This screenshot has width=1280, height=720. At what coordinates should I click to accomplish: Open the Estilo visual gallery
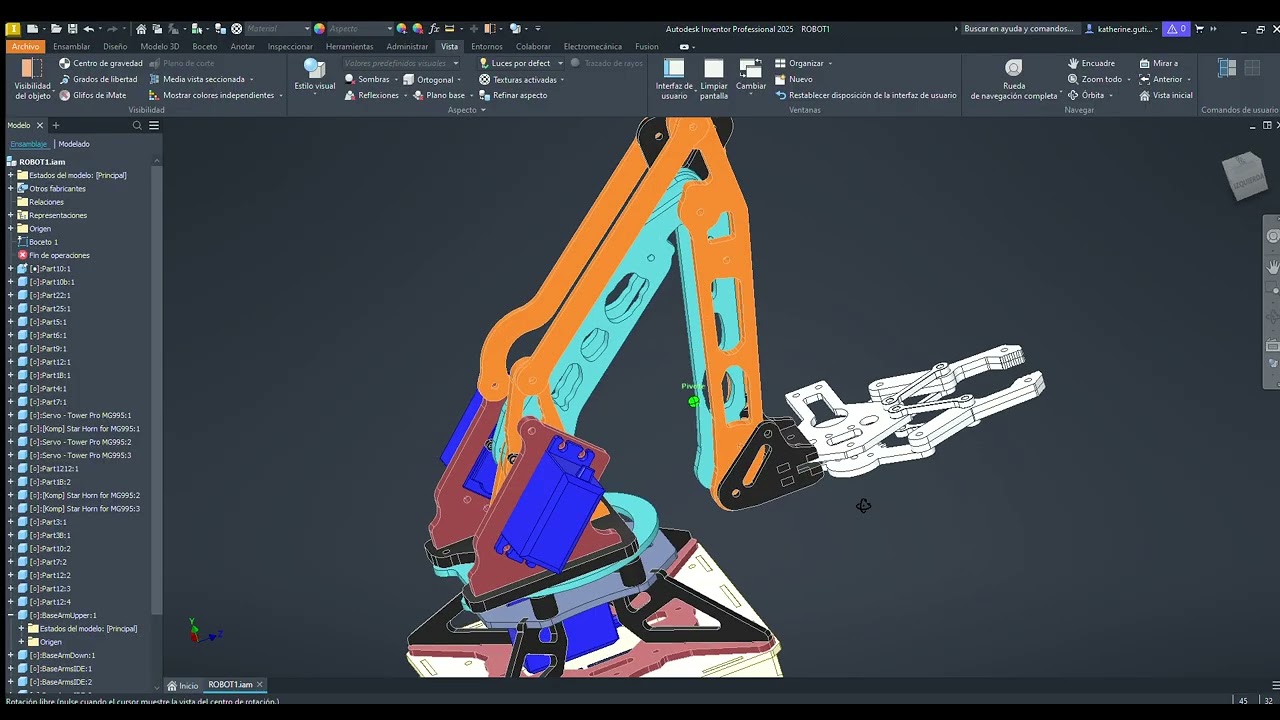click(315, 74)
